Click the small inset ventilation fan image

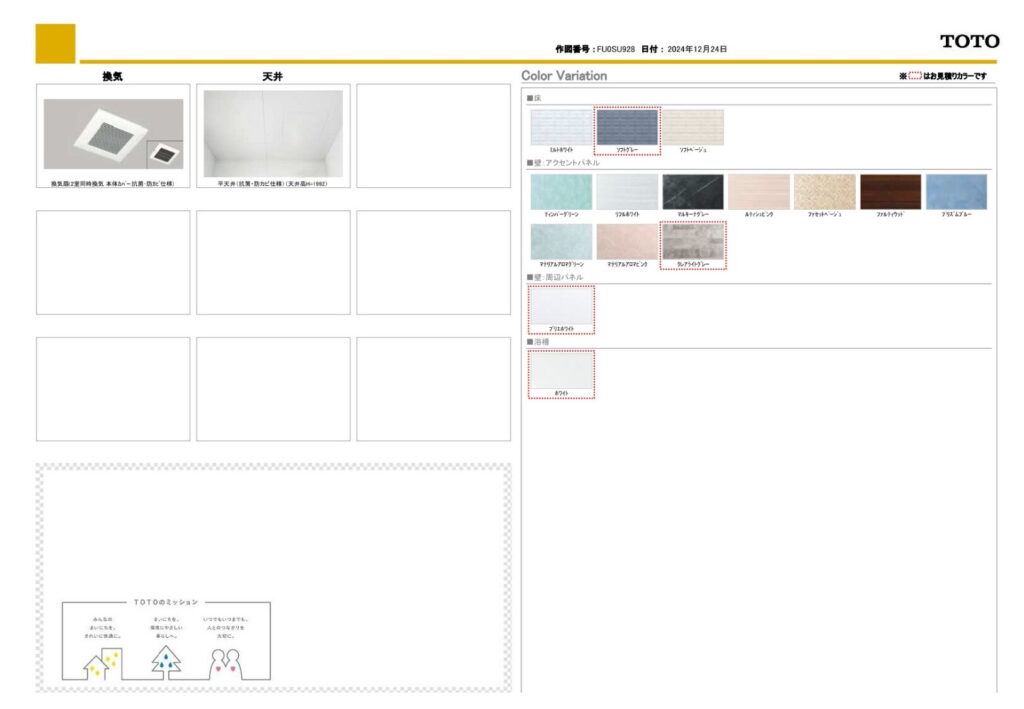(164, 154)
